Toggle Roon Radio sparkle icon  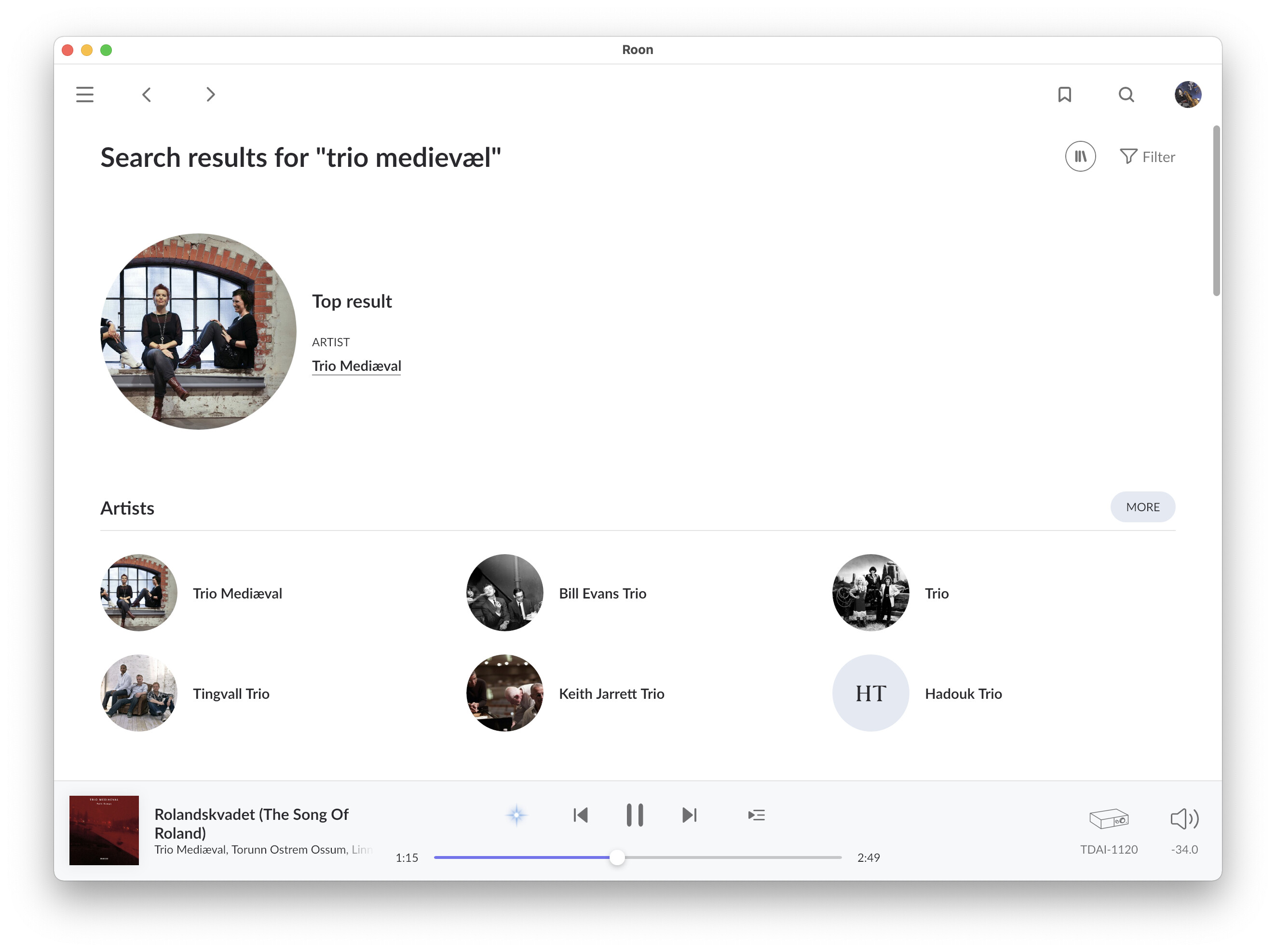pyautogui.click(x=516, y=815)
